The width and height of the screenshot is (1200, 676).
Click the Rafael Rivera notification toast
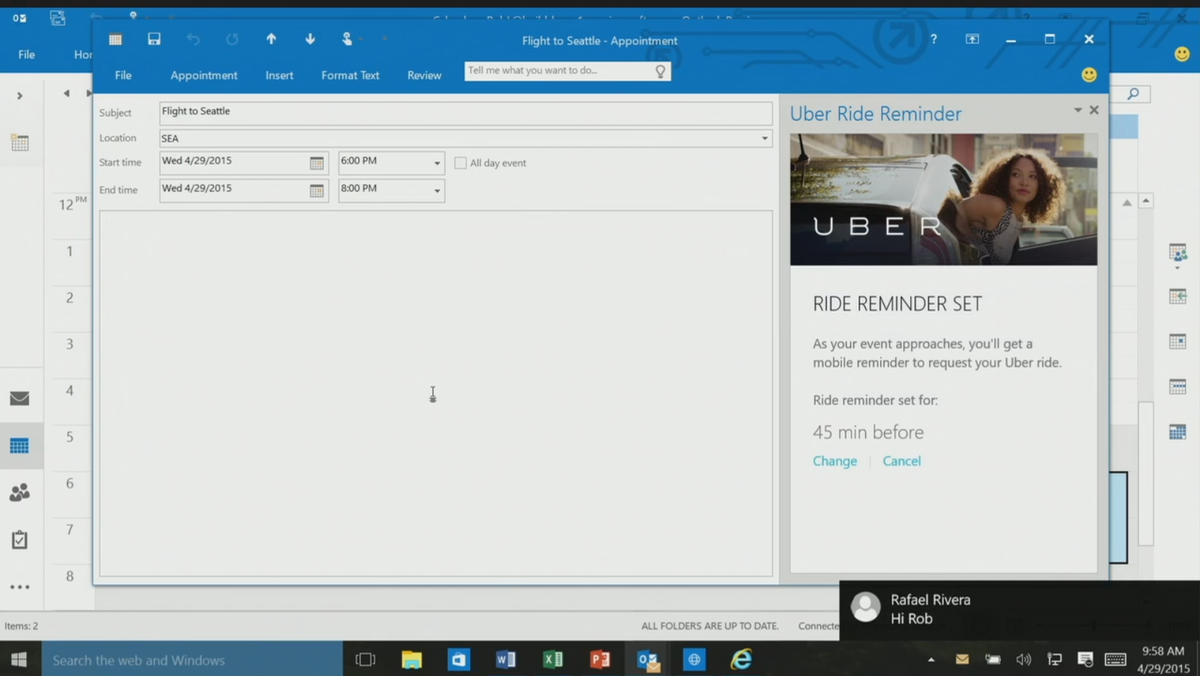1019,609
